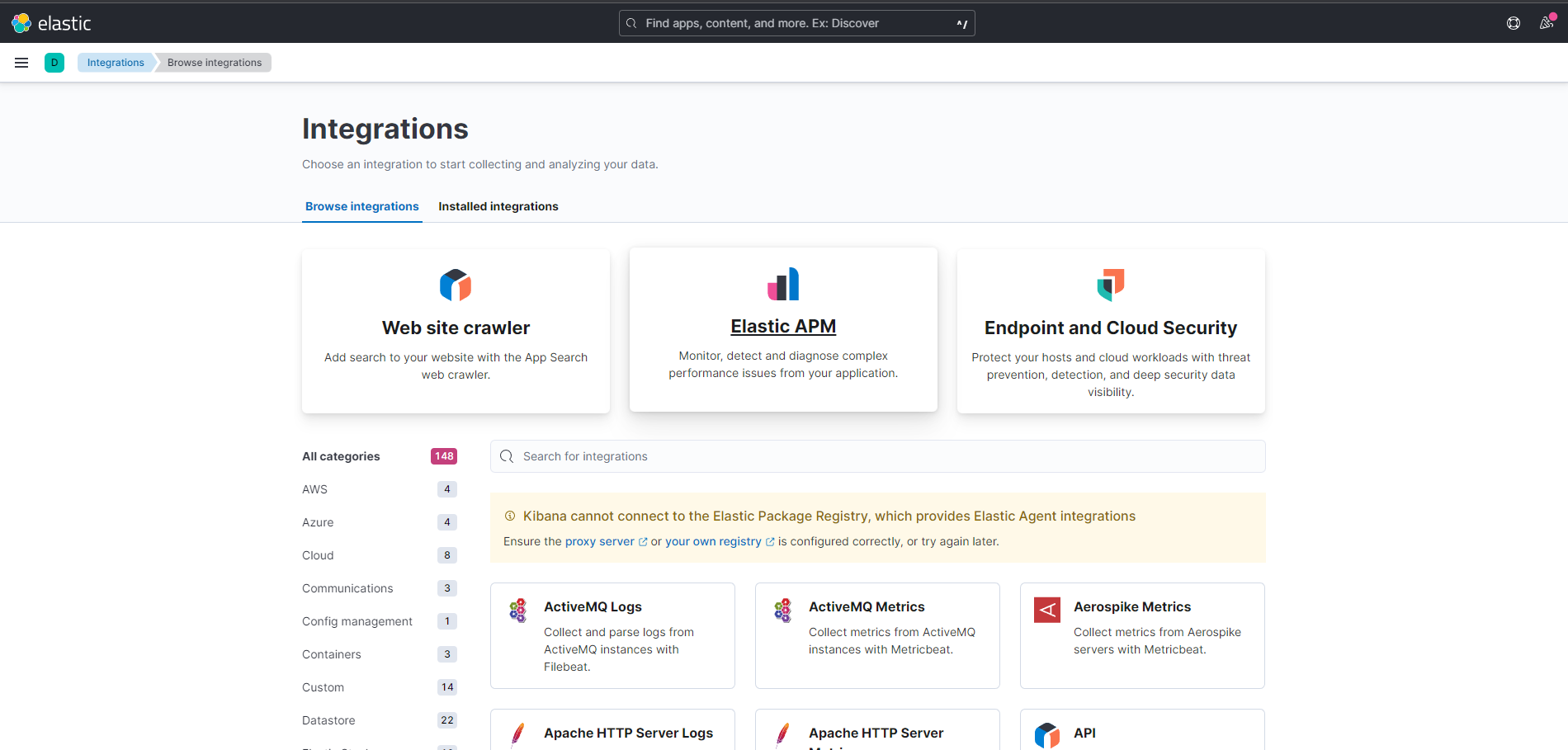1568x750 pixels.
Task: Click the green D space avatar
Action: coord(54,63)
